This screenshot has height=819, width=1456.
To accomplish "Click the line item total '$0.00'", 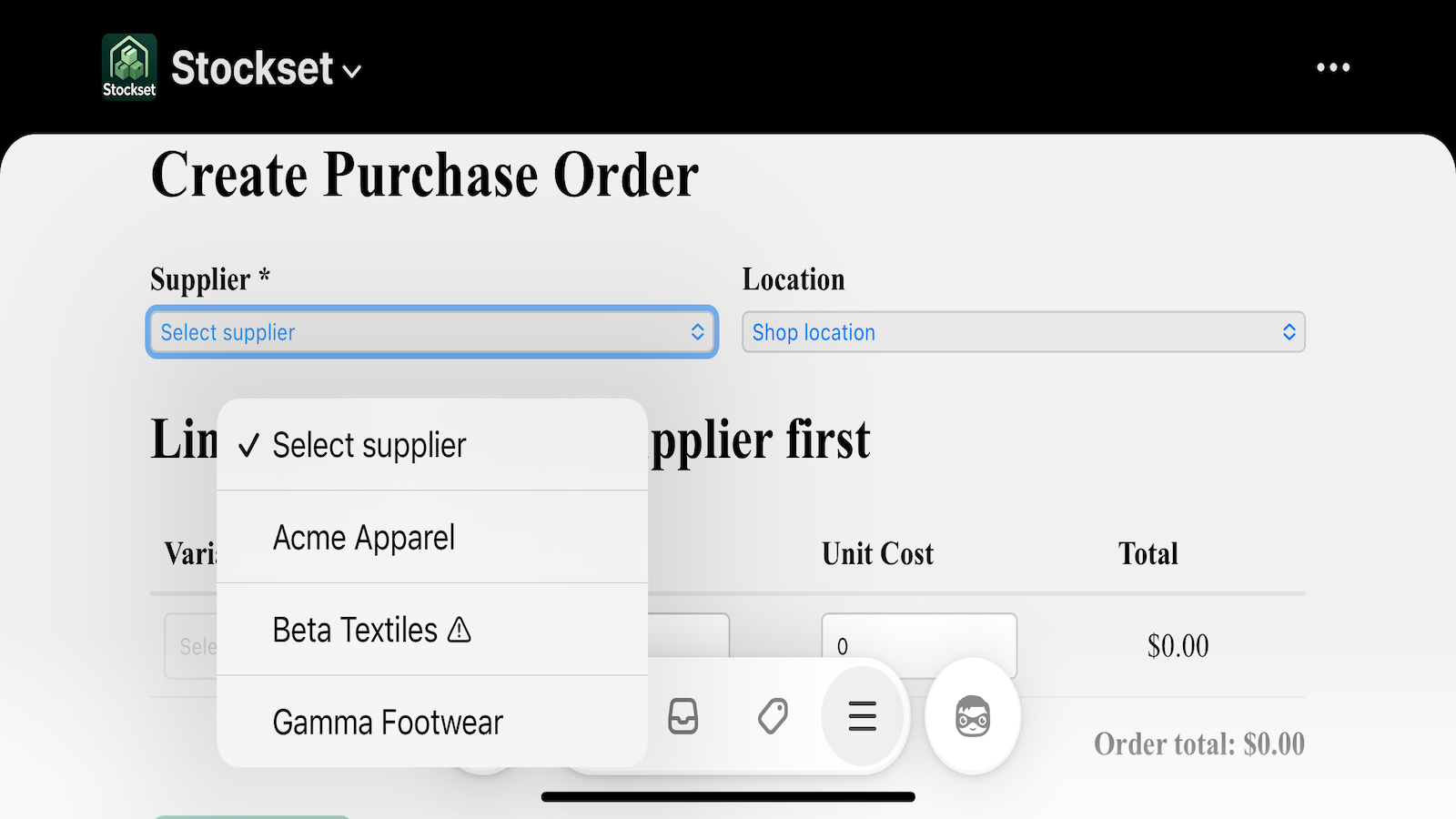I will [1178, 646].
